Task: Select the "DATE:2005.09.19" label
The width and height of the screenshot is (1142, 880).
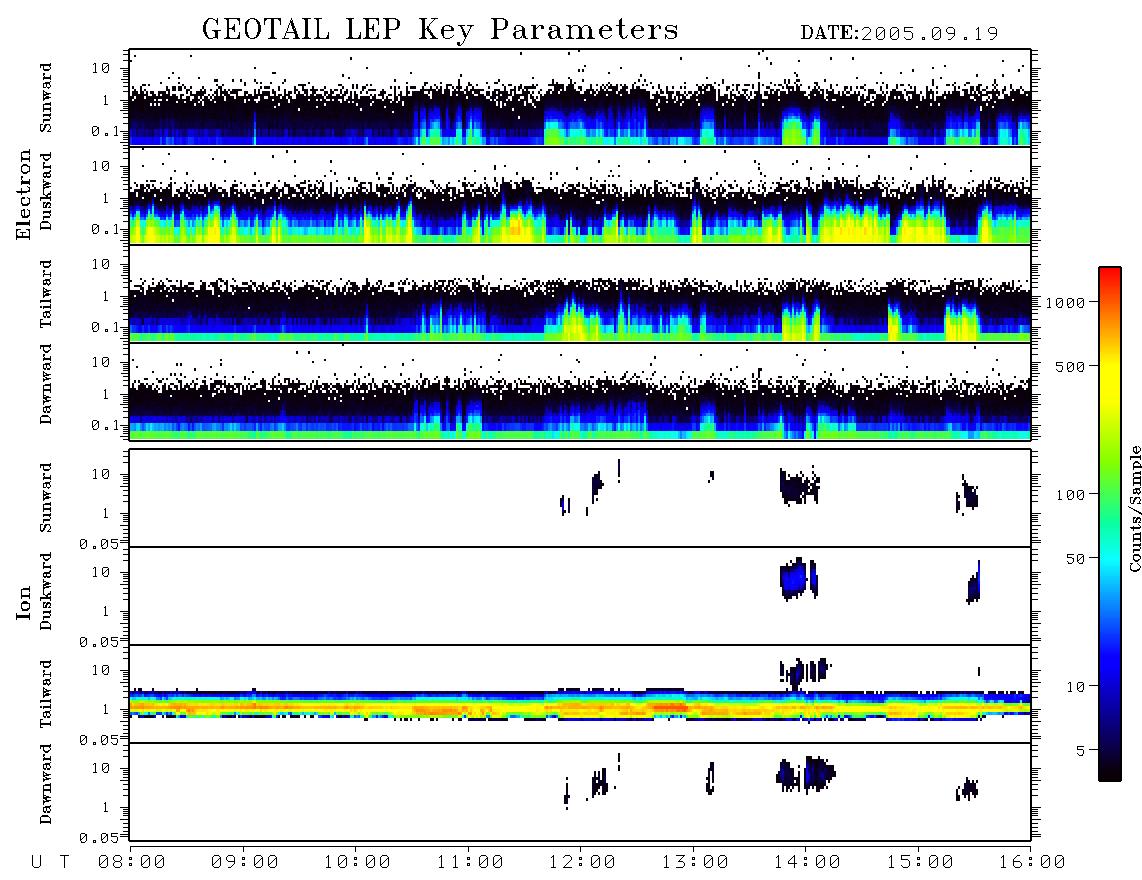Action: coord(899,33)
